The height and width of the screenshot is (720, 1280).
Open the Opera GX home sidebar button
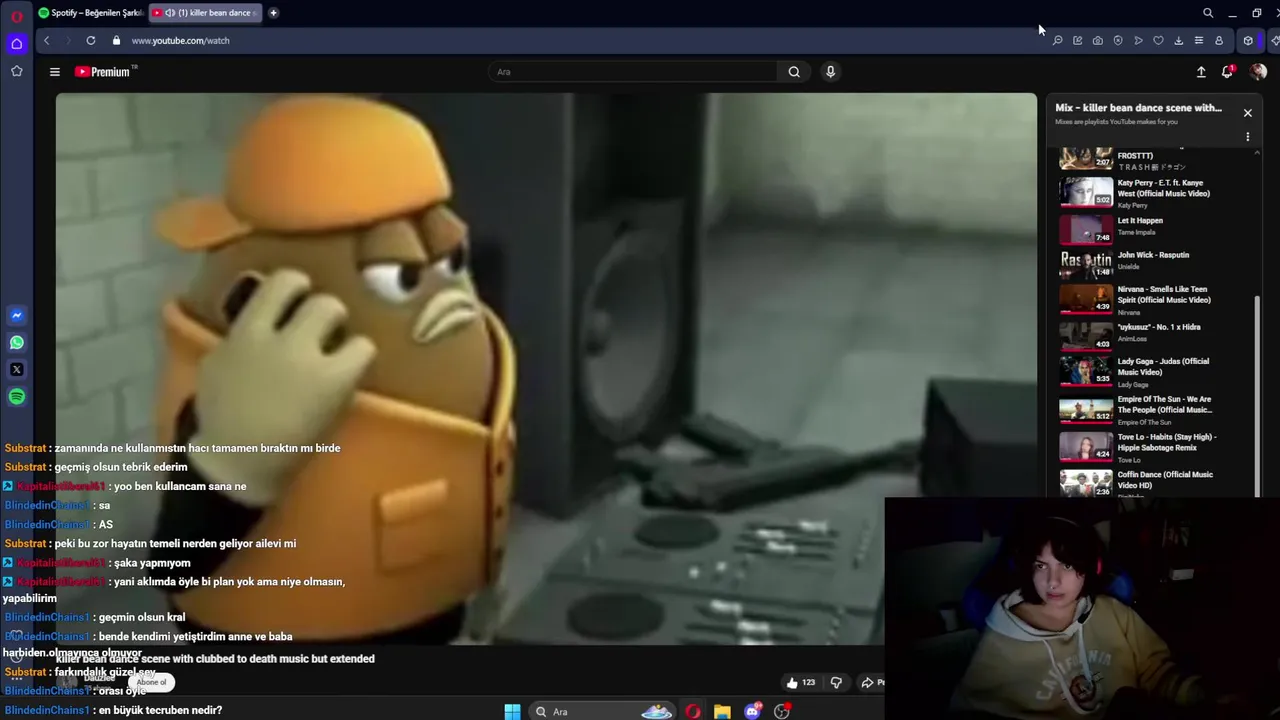(16, 44)
